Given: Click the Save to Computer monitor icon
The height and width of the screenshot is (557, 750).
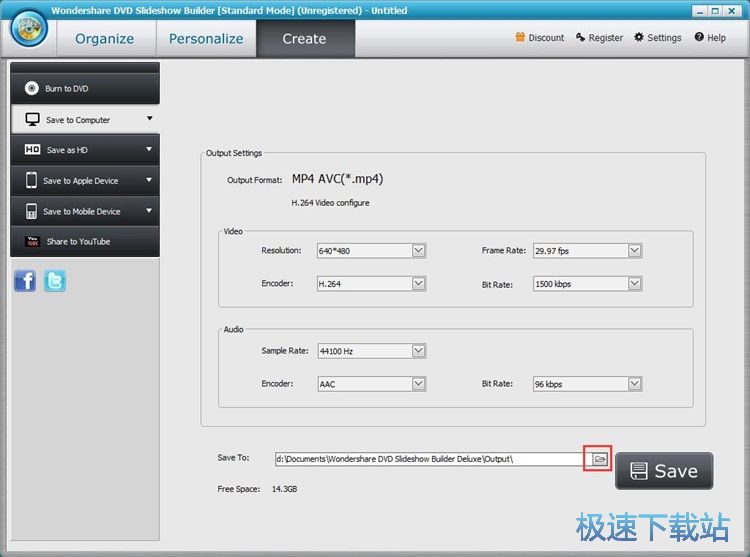Looking at the screenshot, I should click(x=33, y=120).
